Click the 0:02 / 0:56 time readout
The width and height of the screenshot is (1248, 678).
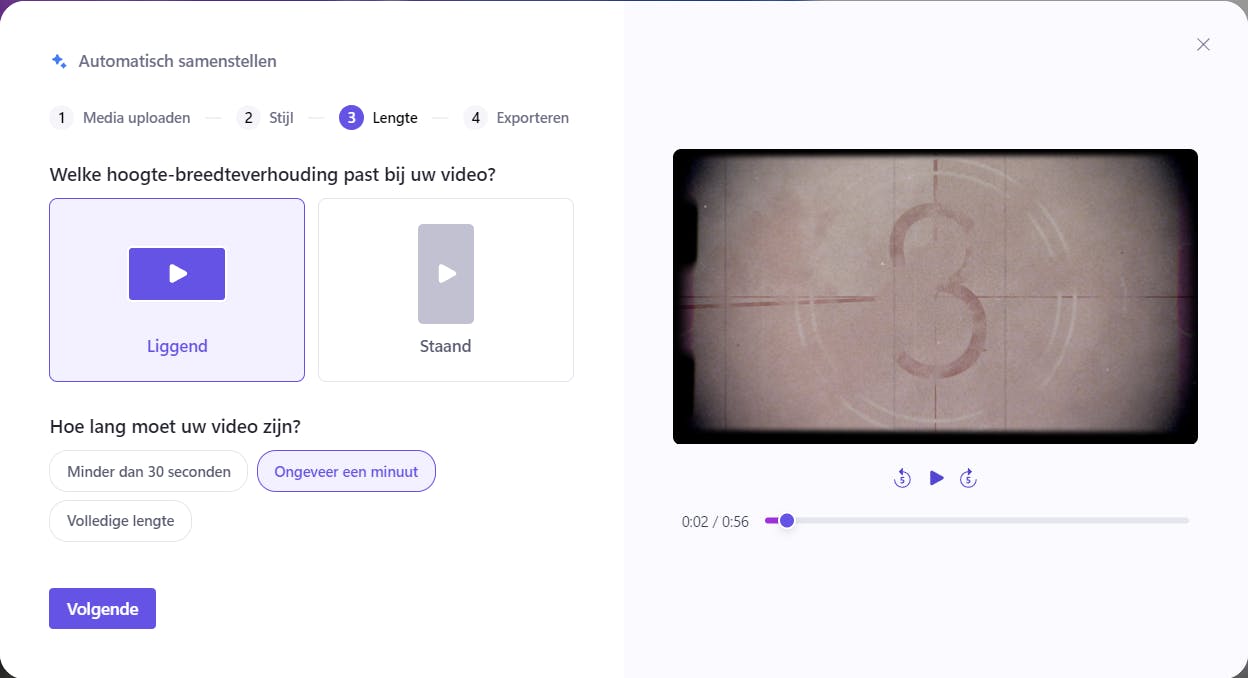click(x=715, y=521)
